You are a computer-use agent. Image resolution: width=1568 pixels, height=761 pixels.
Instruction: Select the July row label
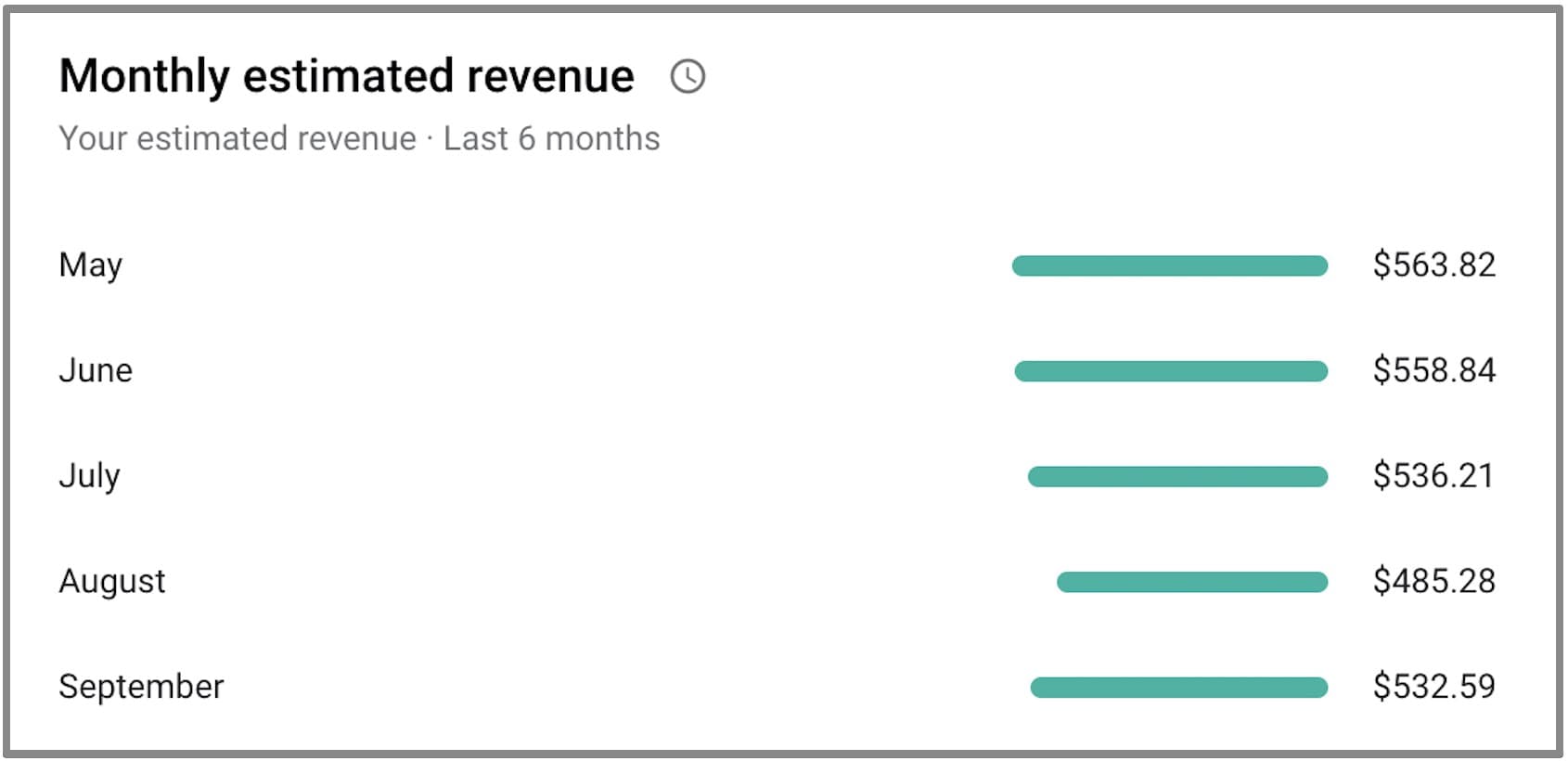(x=90, y=477)
